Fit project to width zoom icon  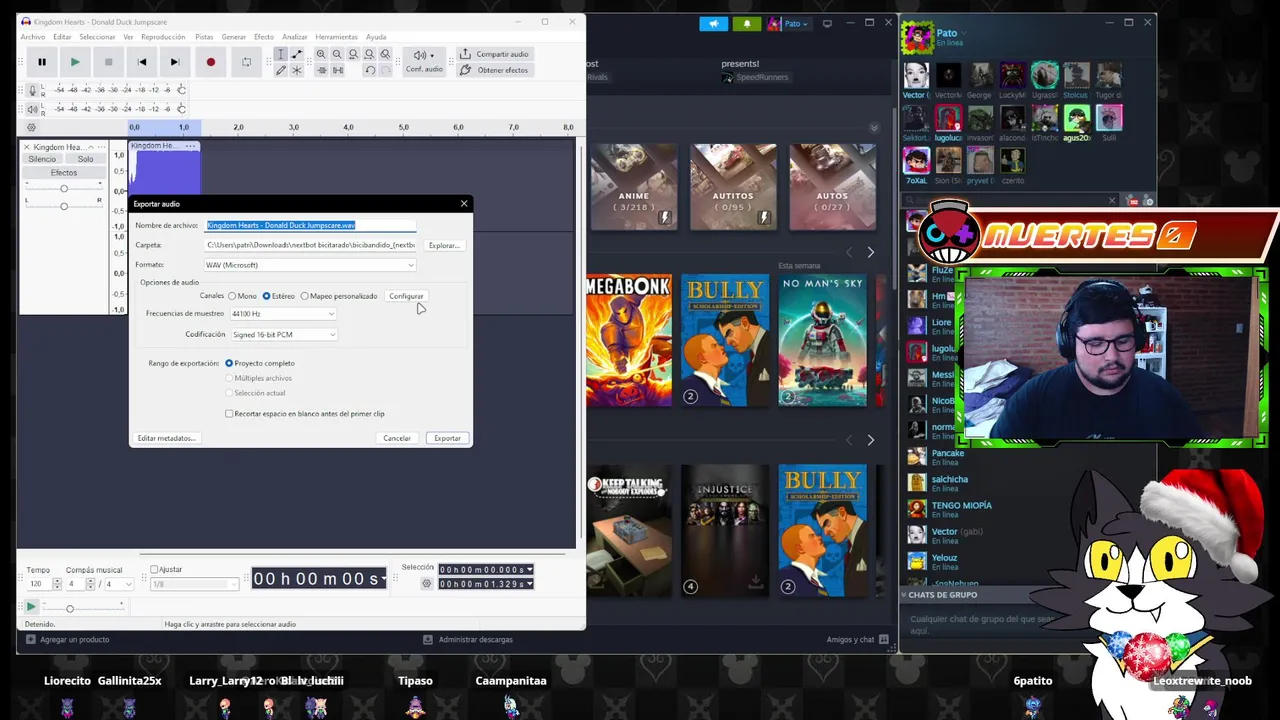(369, 54)
